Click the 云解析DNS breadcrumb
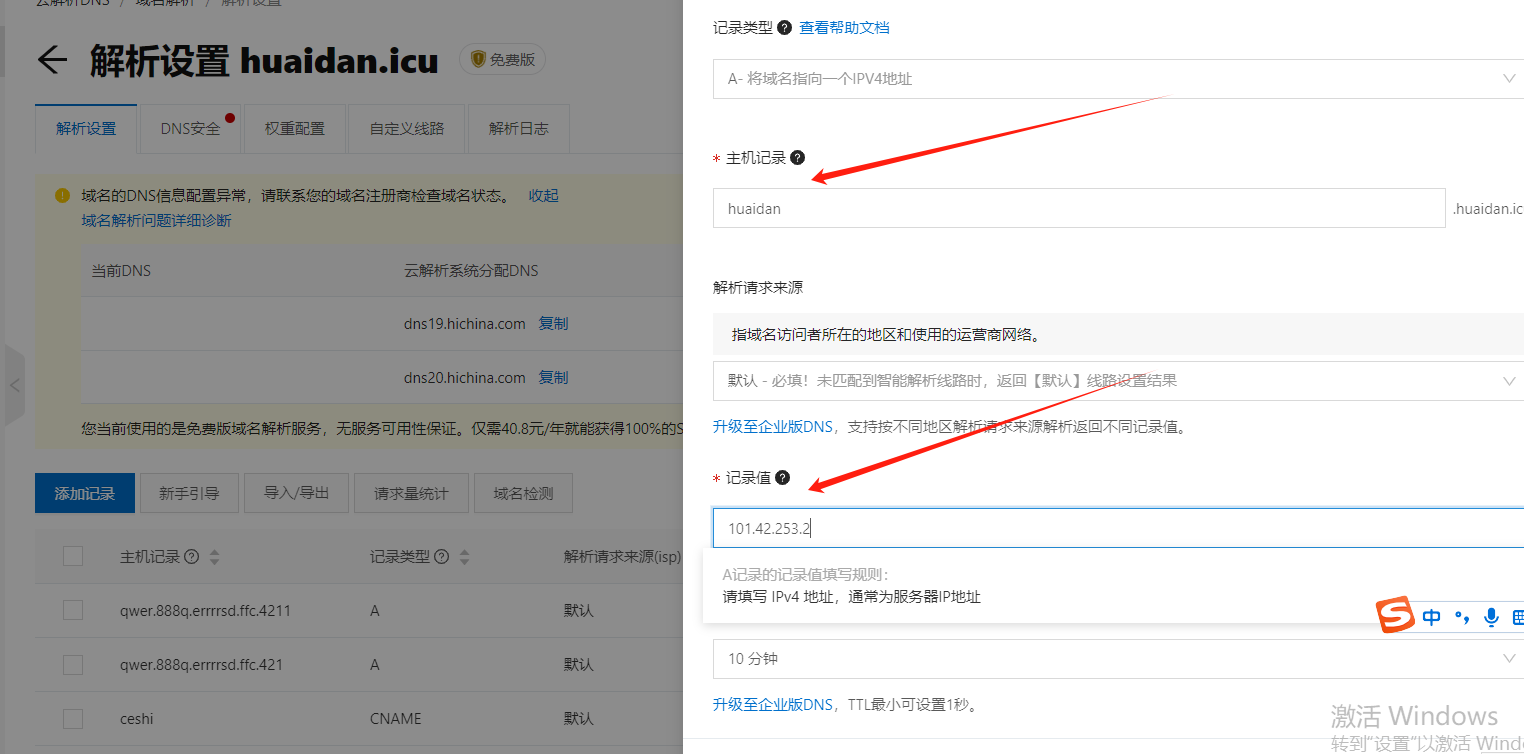Viewport: 1524px width, 754px height. point(74,3)
